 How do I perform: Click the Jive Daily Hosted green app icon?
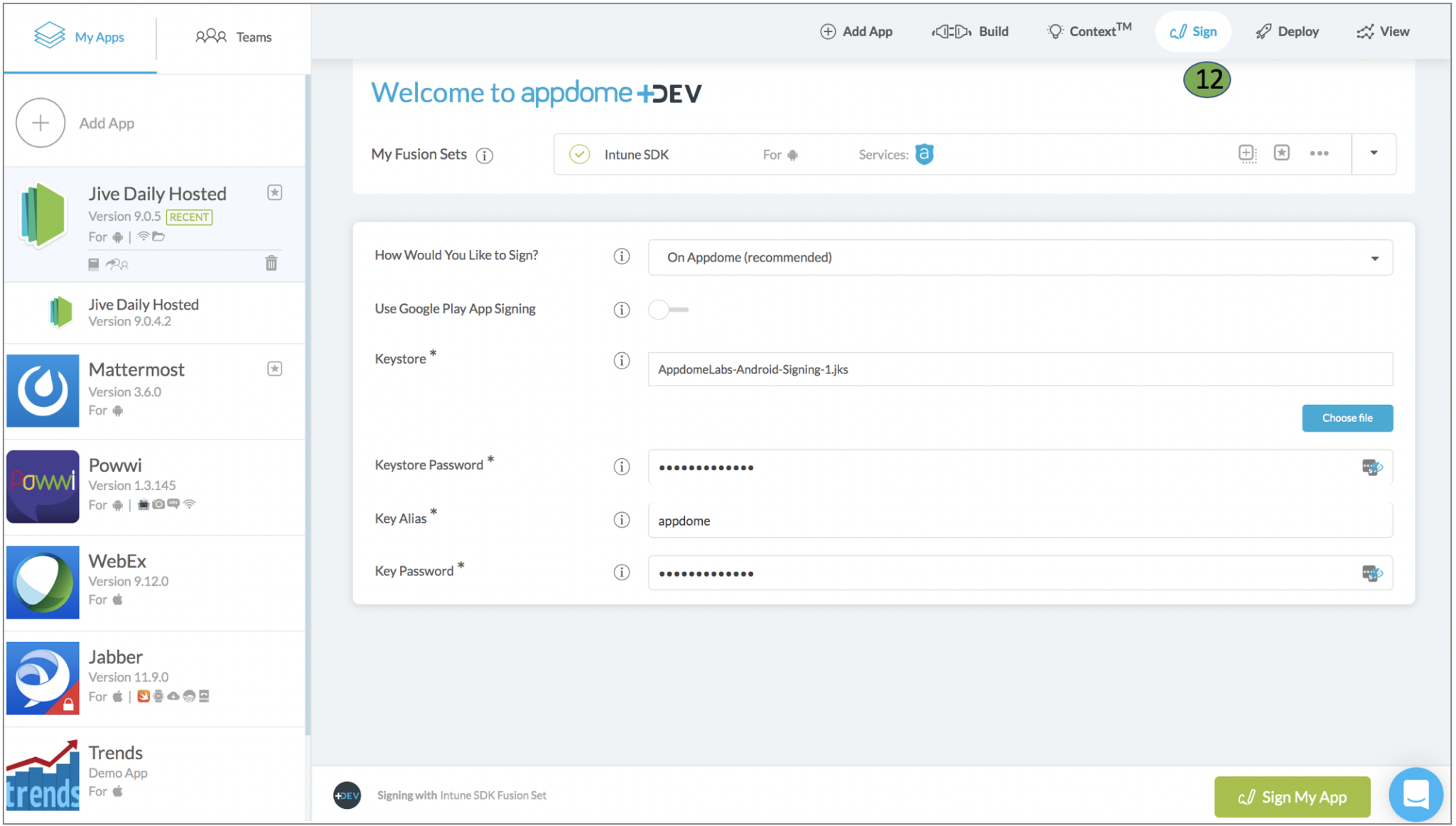coord(43,215)
